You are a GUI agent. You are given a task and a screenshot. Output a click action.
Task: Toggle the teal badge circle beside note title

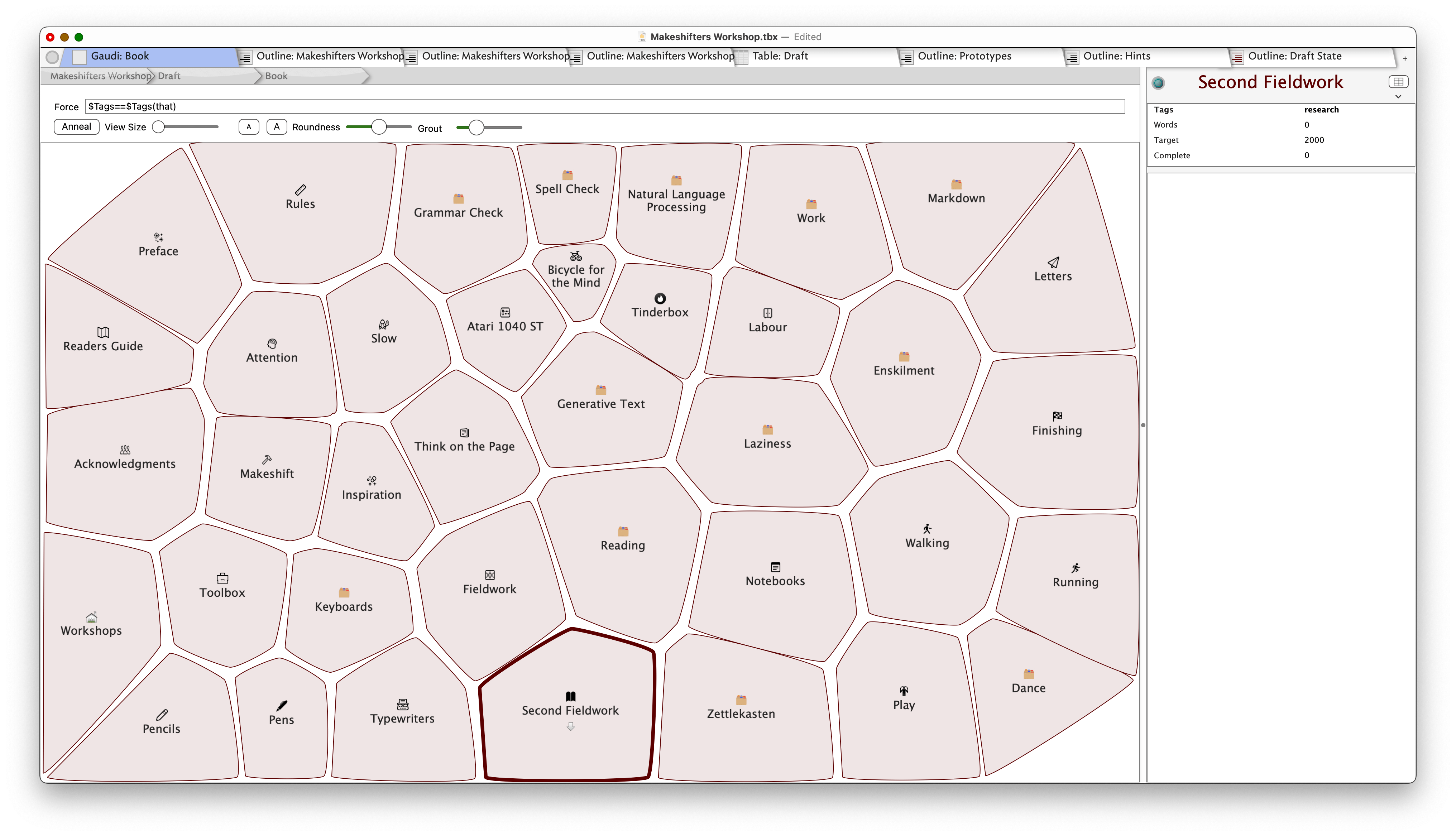(x=1158, y=83)
